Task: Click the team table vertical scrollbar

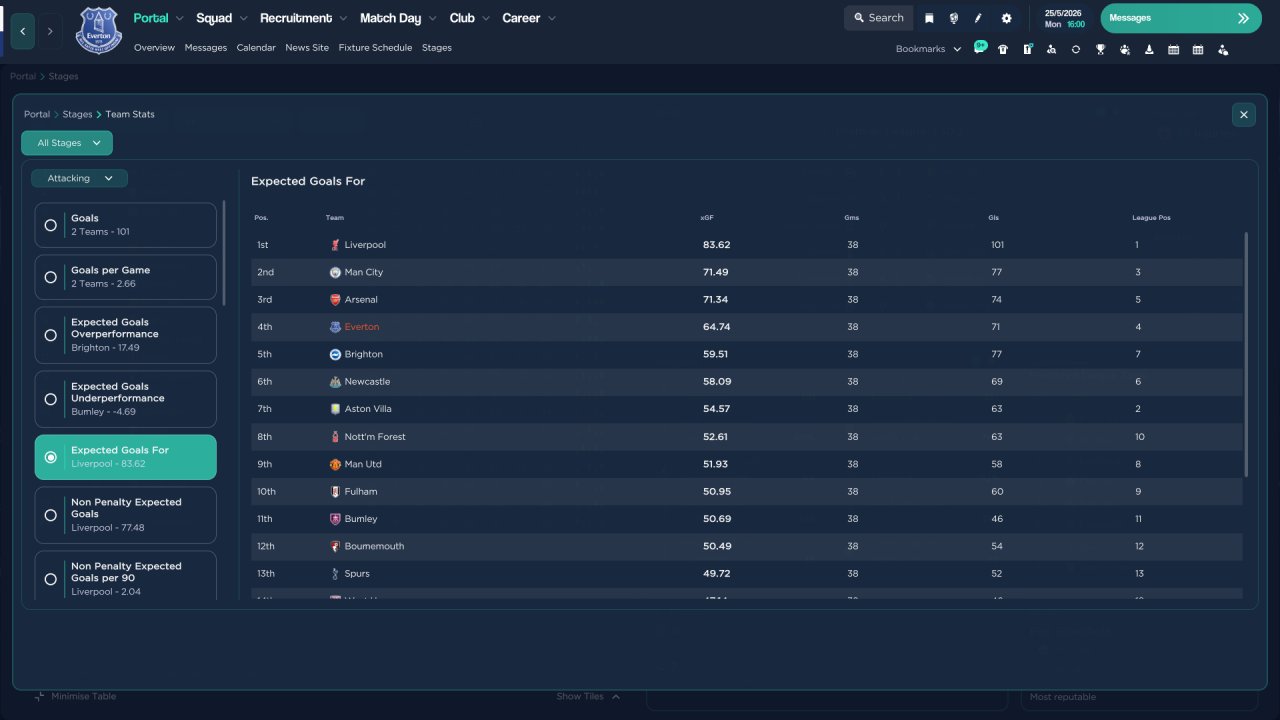Action: point(1246,355)
